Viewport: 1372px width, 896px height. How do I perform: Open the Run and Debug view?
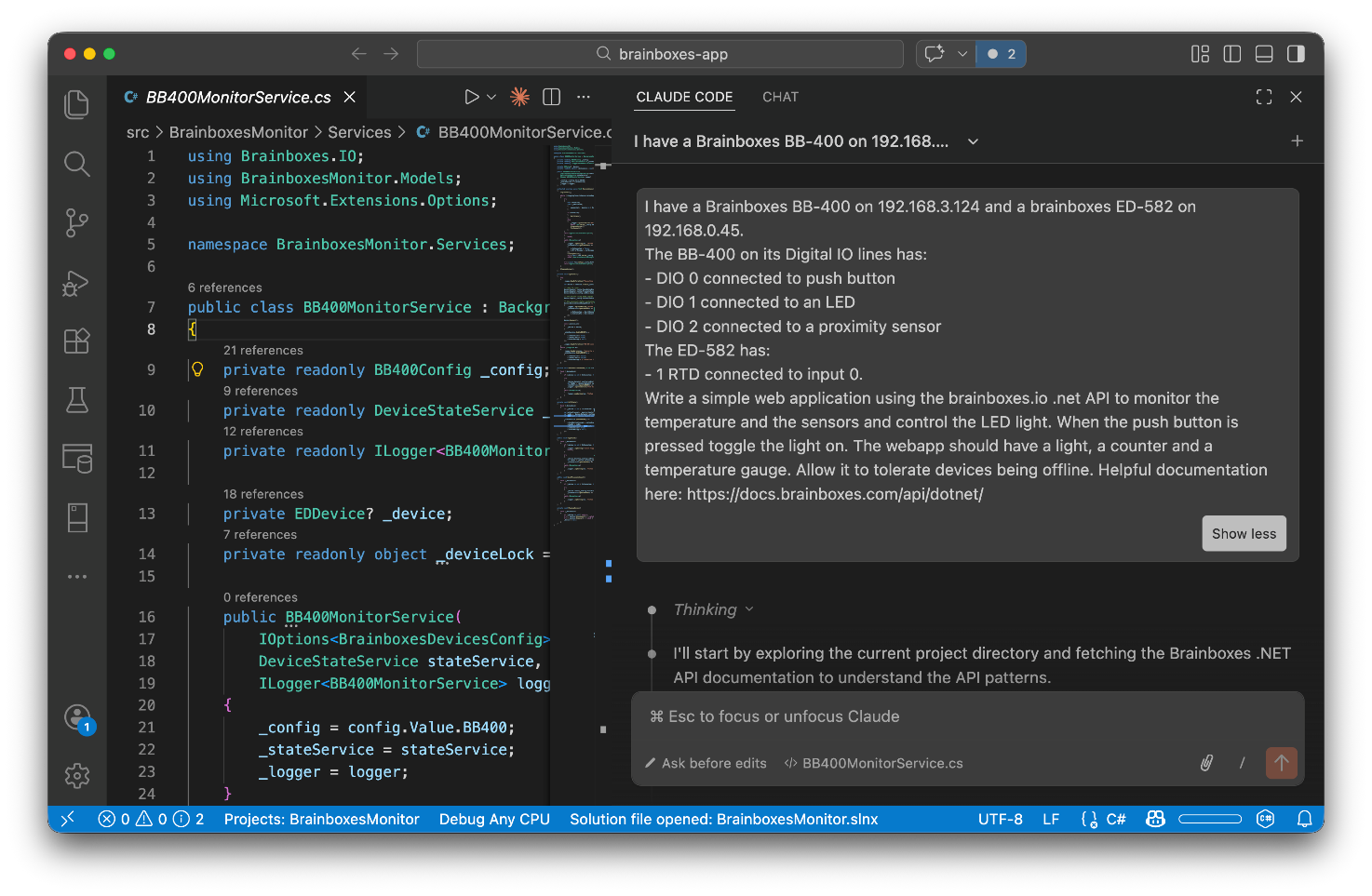[x=76, y=283]
